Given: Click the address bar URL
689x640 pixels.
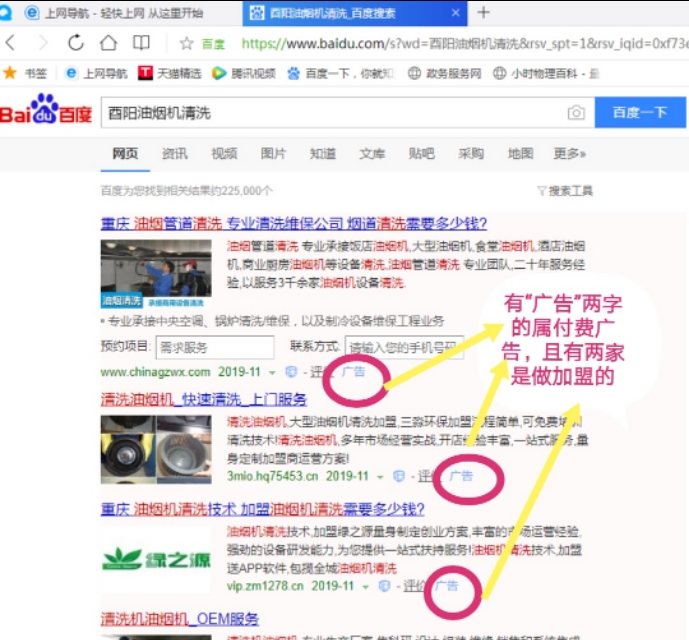Looking at the screenshot, I should click(x=465, y=43).
